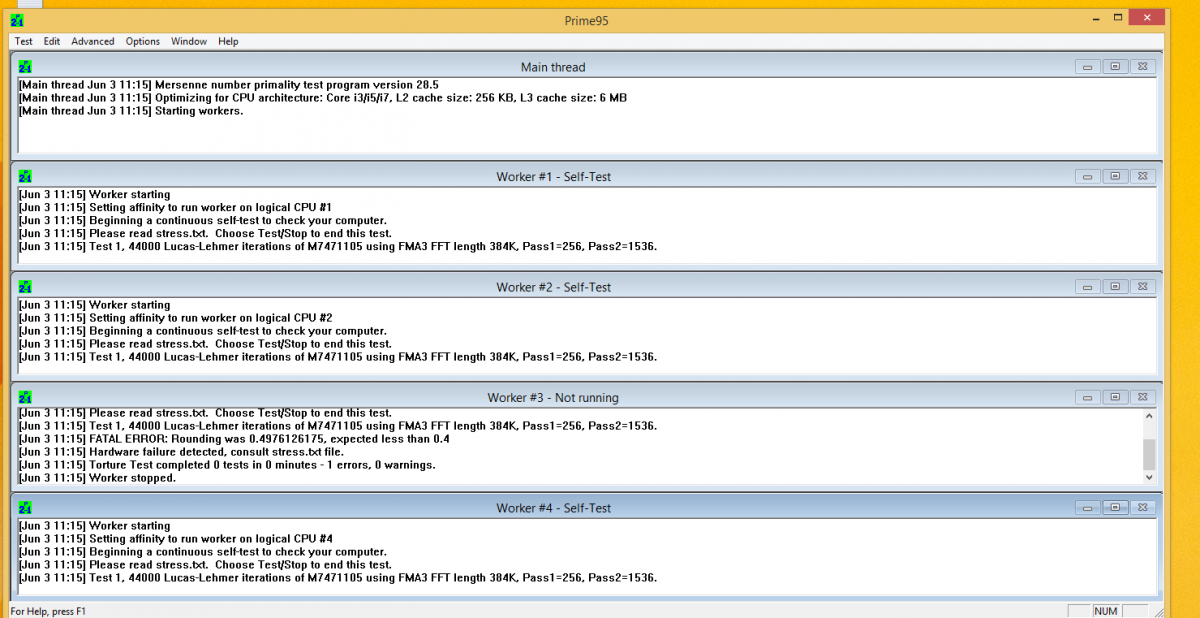
Task: Click the Prime95 application icon in title bar
Action: 17,20
